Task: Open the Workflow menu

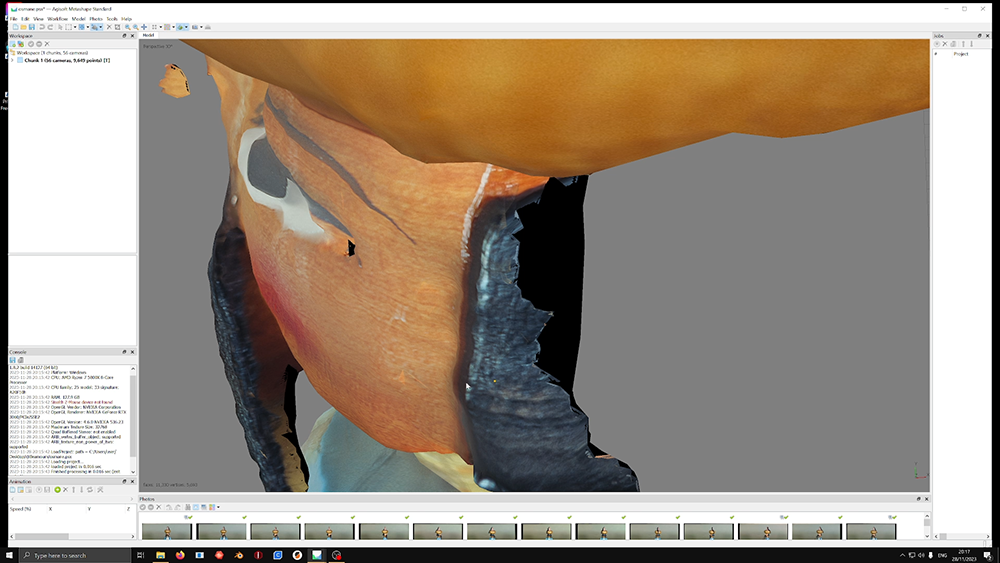Action: (57, 18)
